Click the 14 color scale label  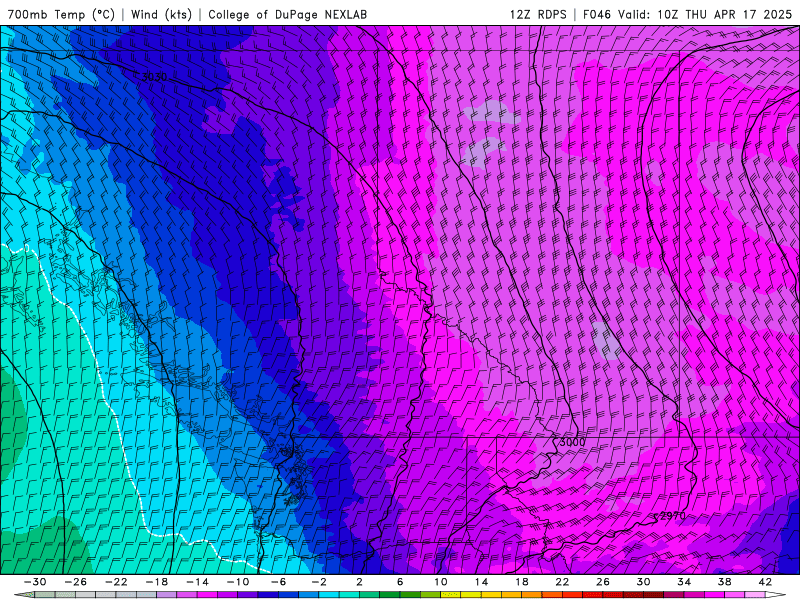pyautogui.click(x=481, y=582)
